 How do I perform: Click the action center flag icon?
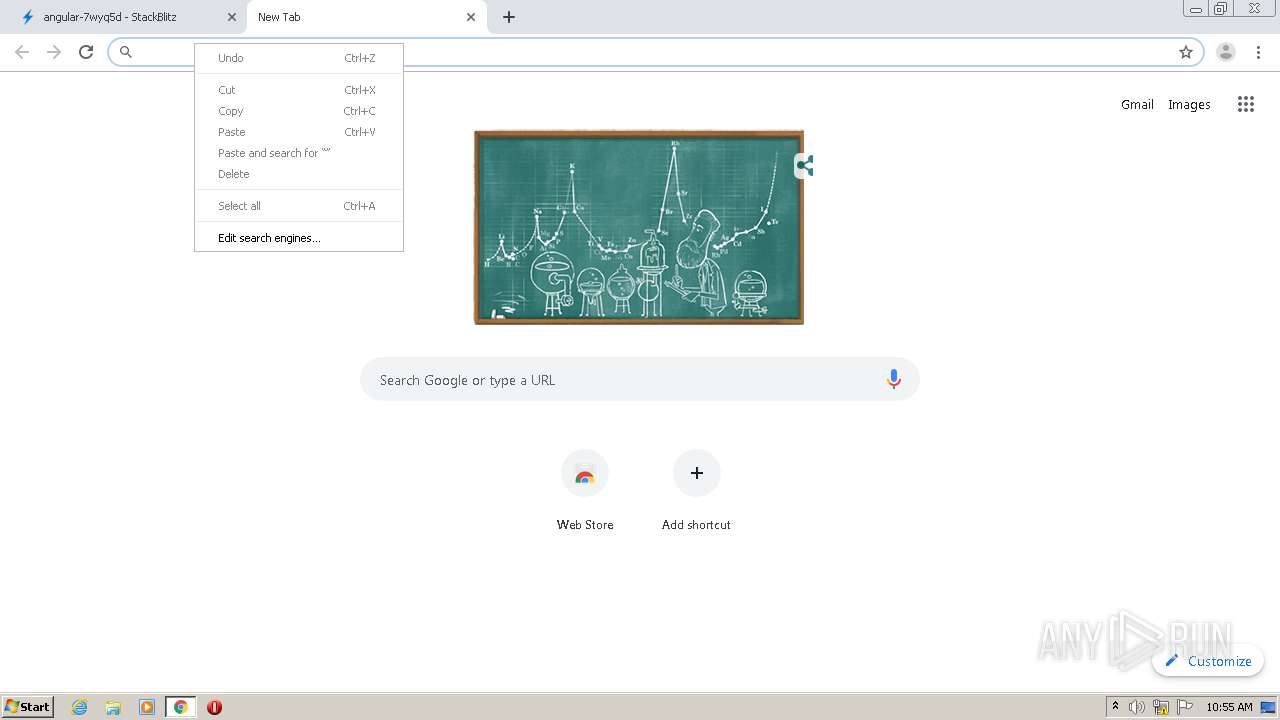[1186, 707]
